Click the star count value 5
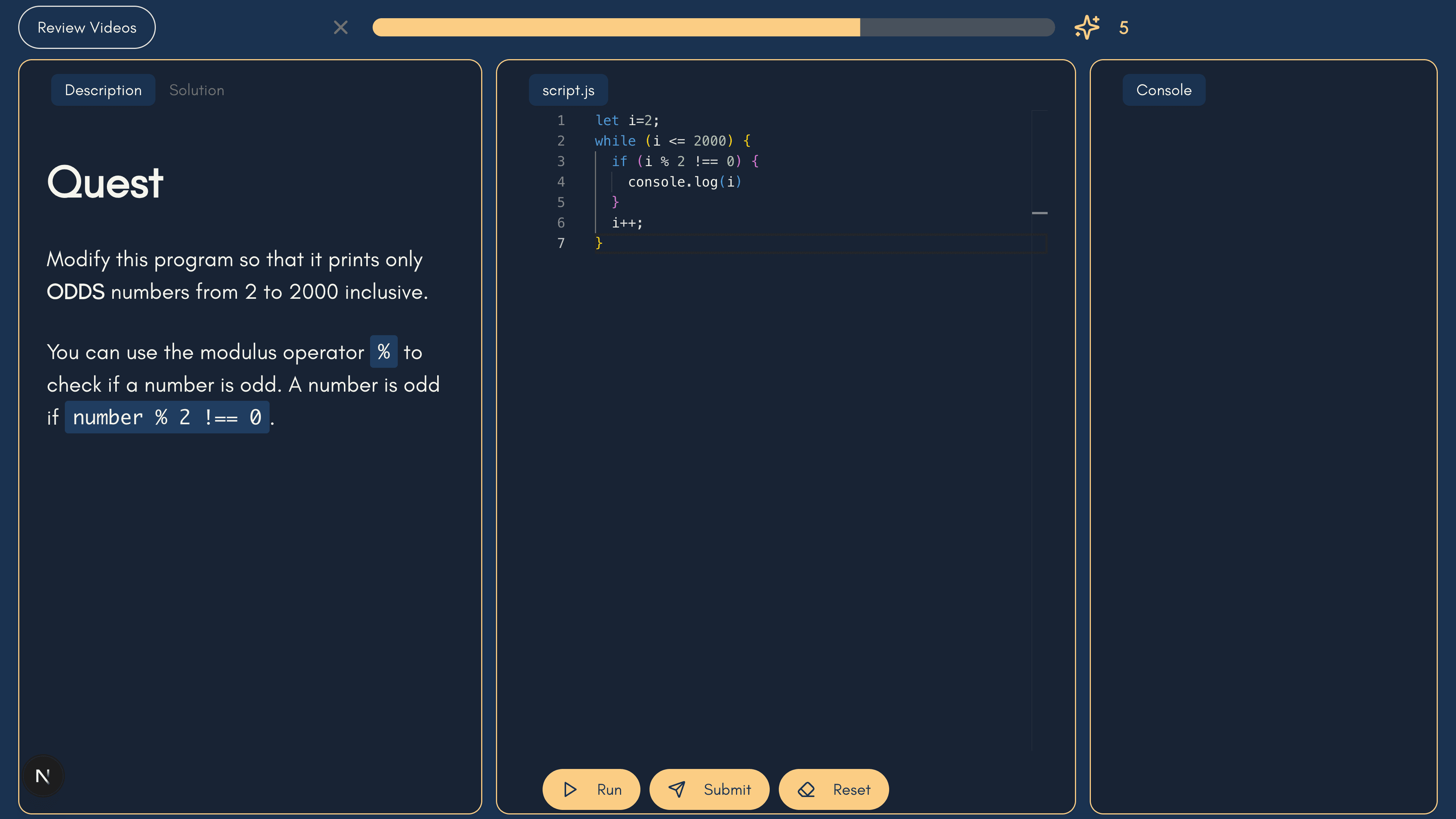This screenshot has width=1456, height=819. [1123, 28]
